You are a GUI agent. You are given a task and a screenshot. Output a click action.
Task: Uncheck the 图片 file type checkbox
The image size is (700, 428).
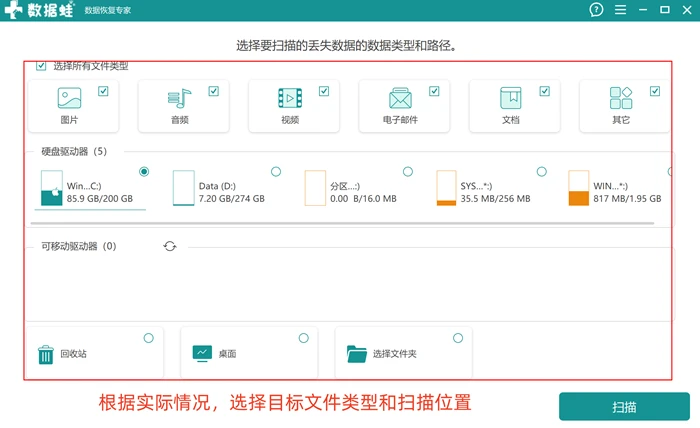click(103, 91)
